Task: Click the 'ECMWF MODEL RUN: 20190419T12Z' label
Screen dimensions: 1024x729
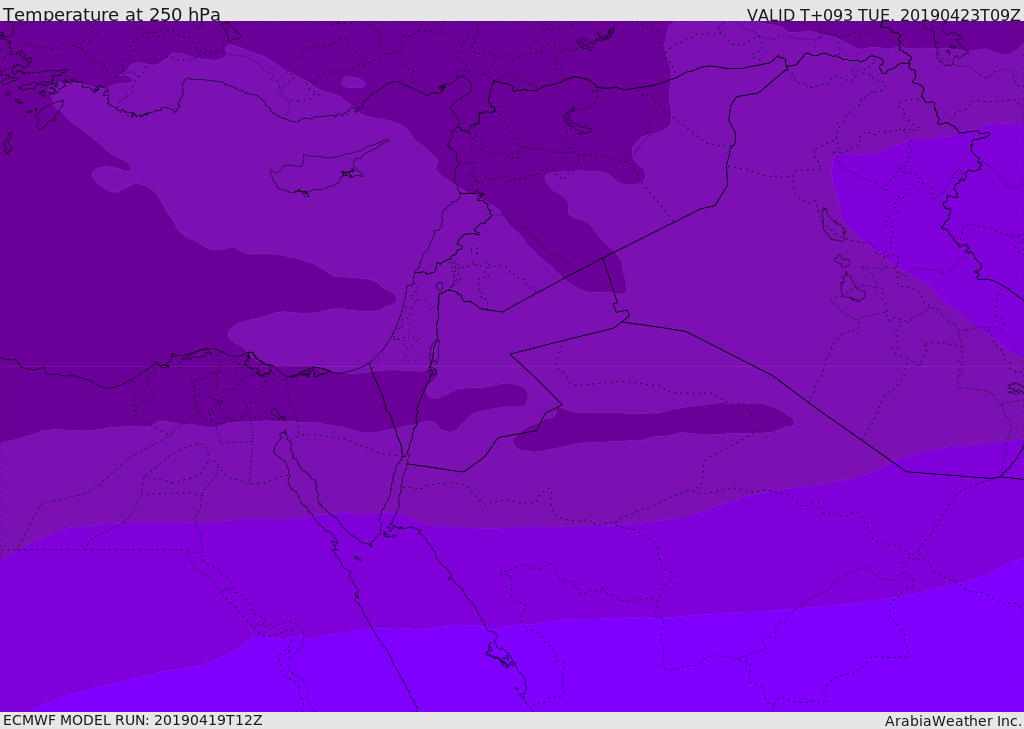Action: click(x=133, y=720)
